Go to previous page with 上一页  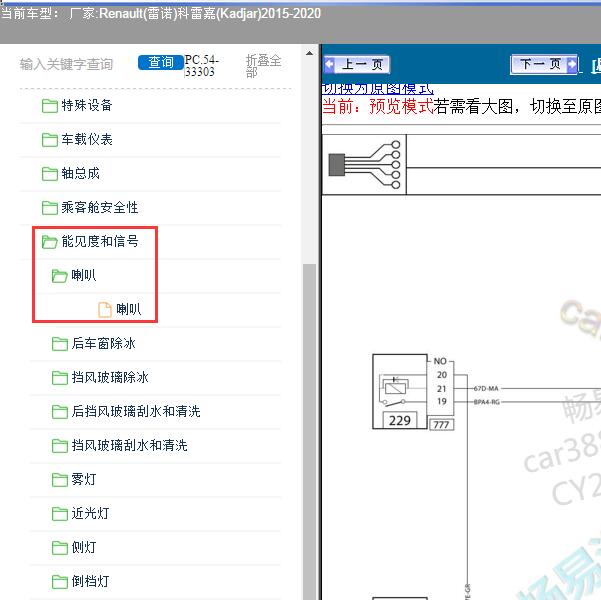pos(357,65)
